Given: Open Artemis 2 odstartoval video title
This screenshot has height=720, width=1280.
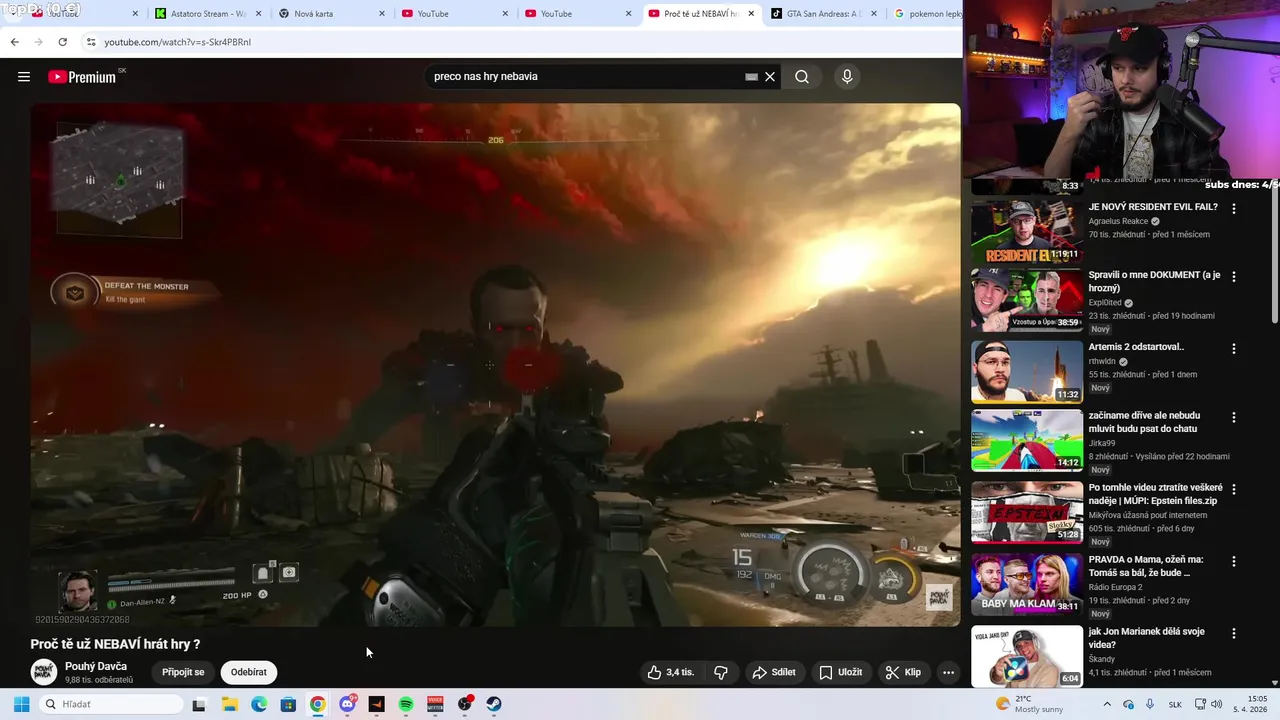Looking at the screenshot, I should 1136,347.
